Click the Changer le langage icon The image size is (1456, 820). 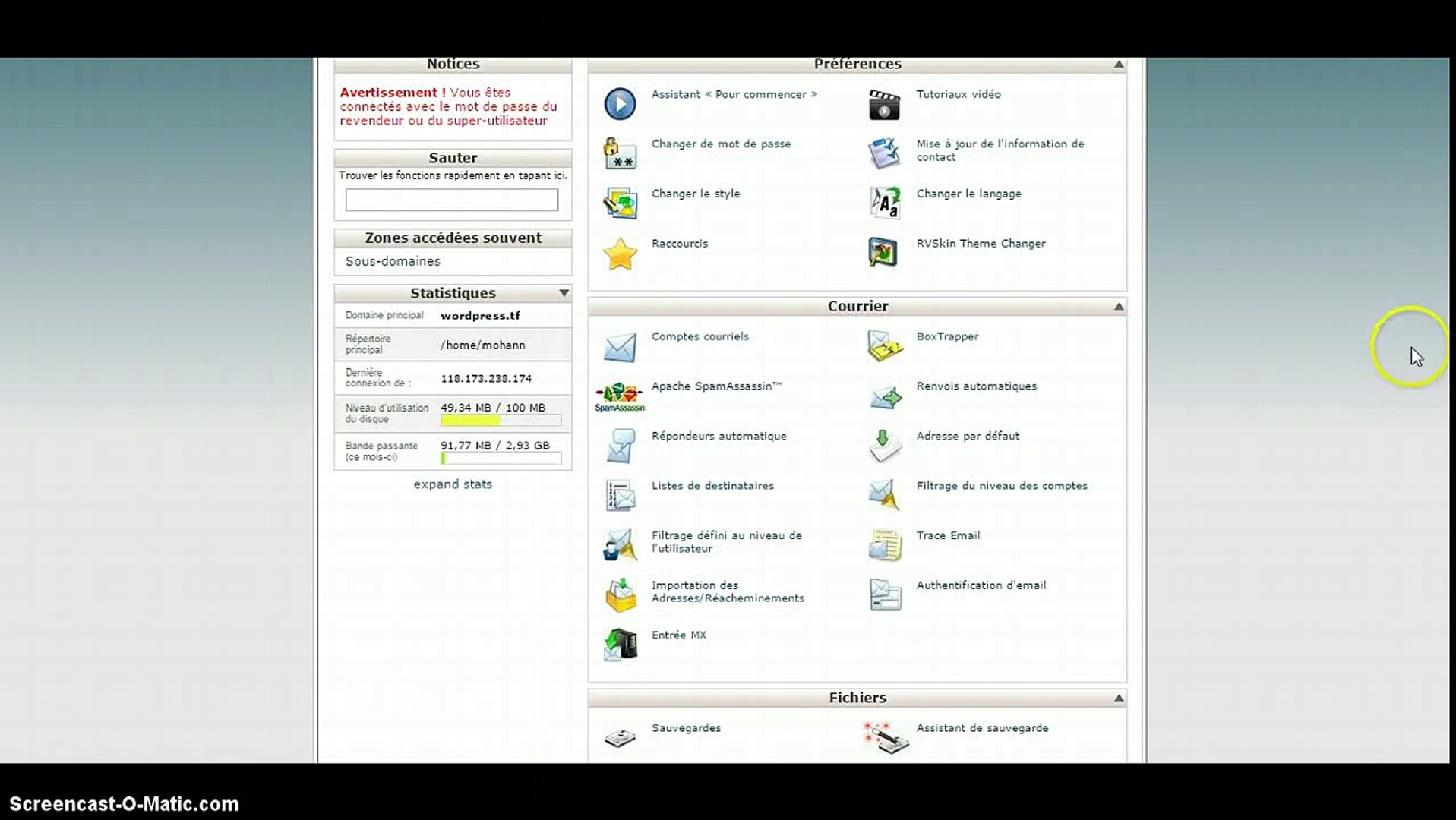pos(884,203)
